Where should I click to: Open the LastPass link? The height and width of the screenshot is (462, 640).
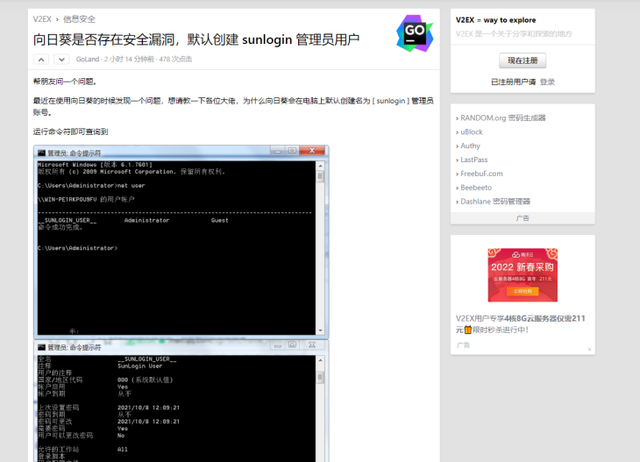tap(474, 160)
